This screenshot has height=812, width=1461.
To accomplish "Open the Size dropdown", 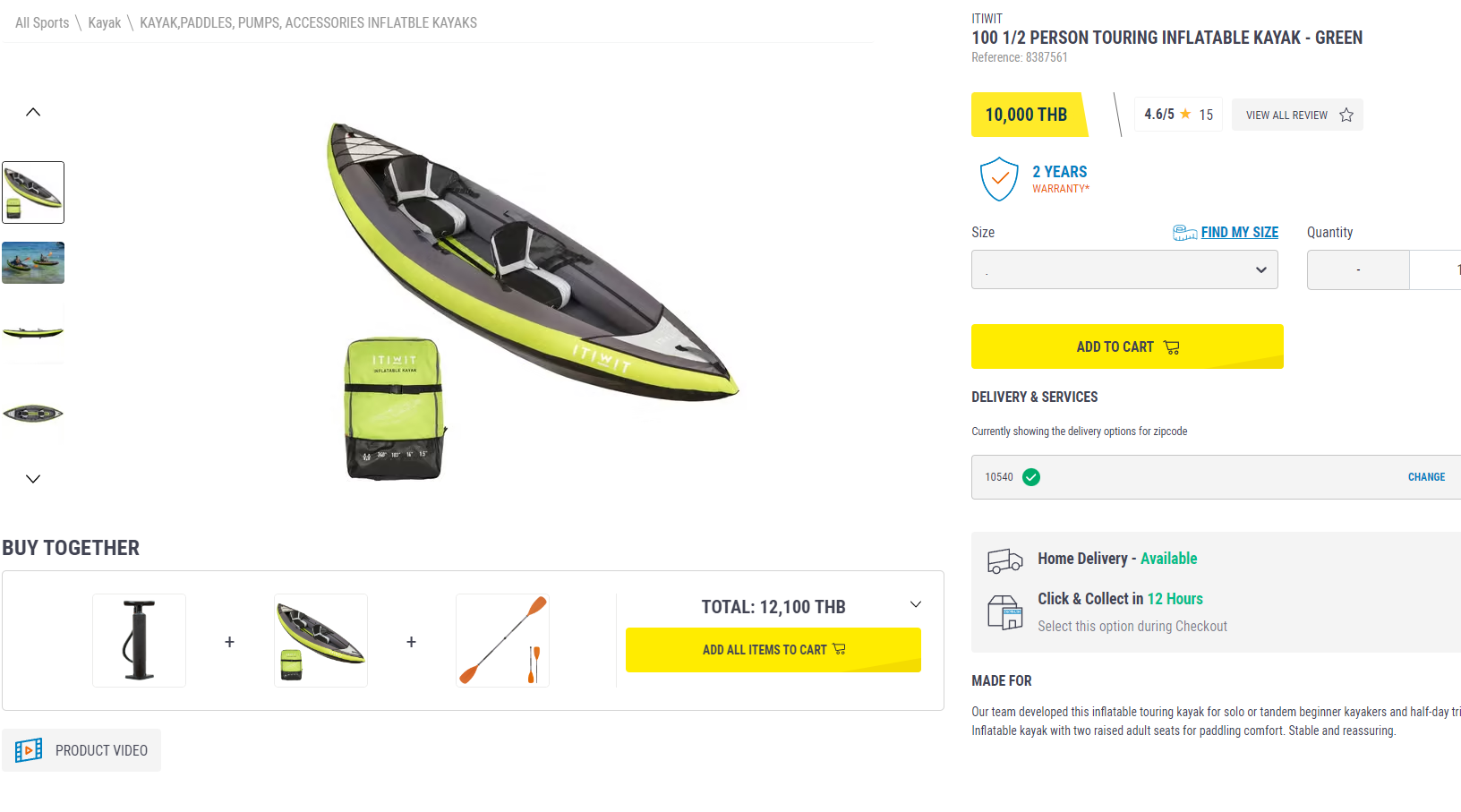I will pos(1124,269).
